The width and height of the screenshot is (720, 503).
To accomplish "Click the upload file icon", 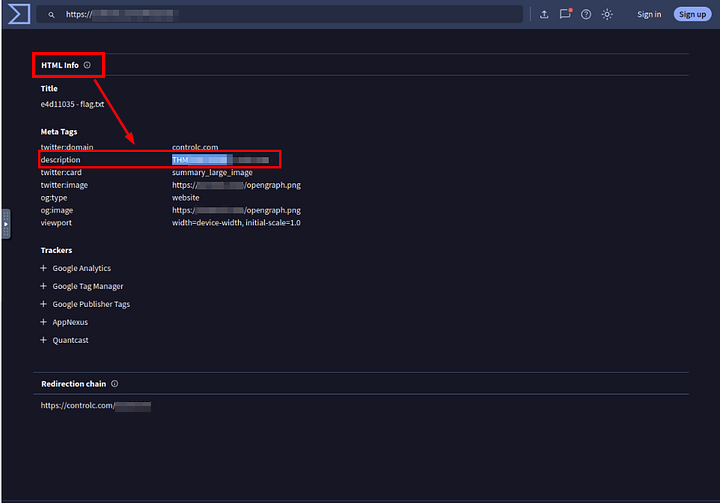I will [x=544, y=14].
